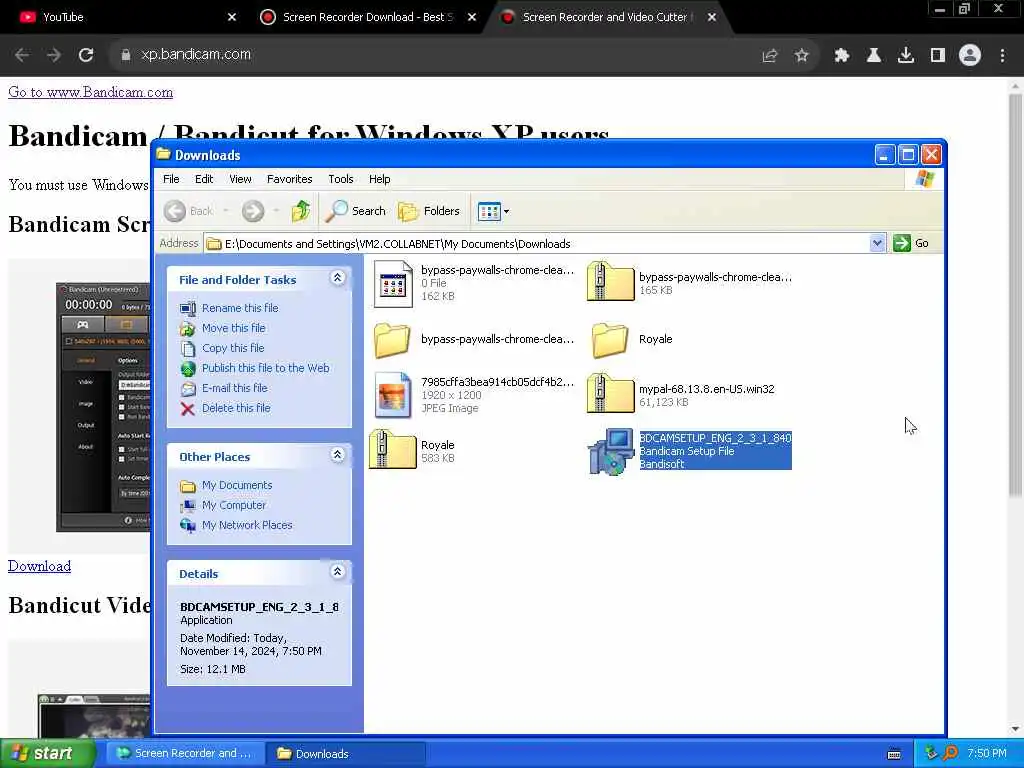The image size is (1024, 768).
Task: Select bypass-paywalls 0 File 162 KB icon
Action: pos(392,284)
